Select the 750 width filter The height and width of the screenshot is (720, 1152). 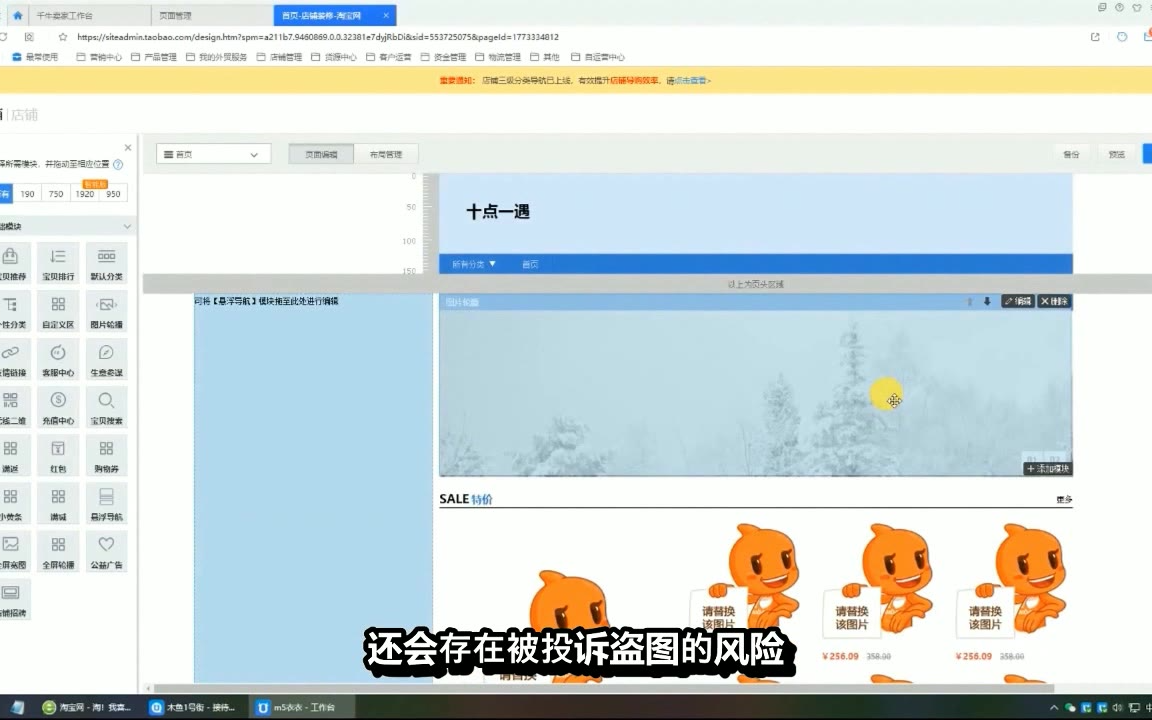[x=56, y=194]
